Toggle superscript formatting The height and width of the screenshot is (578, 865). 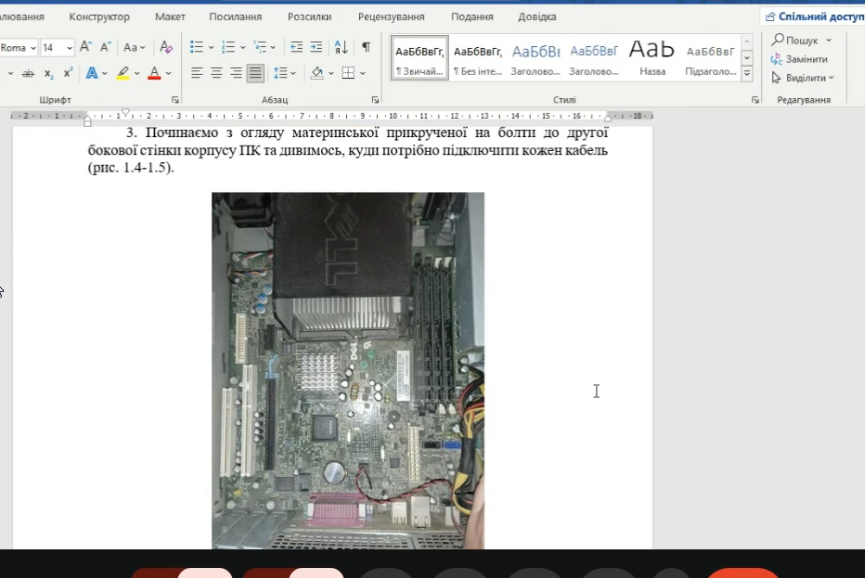point(68,73)
